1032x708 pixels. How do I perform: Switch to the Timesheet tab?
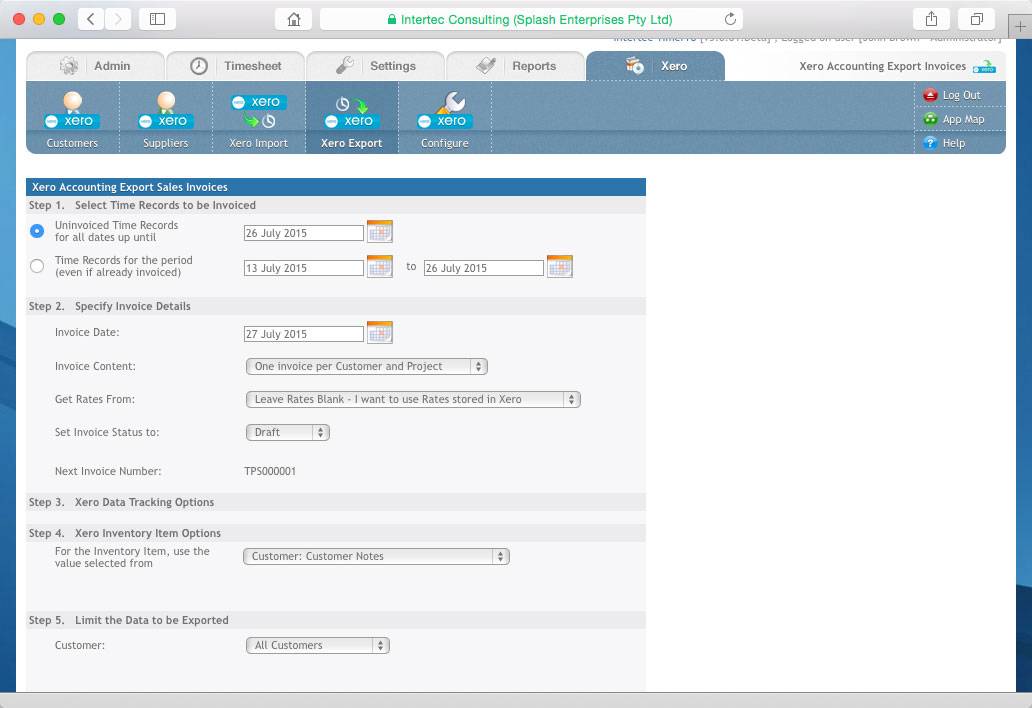point(236,66)
